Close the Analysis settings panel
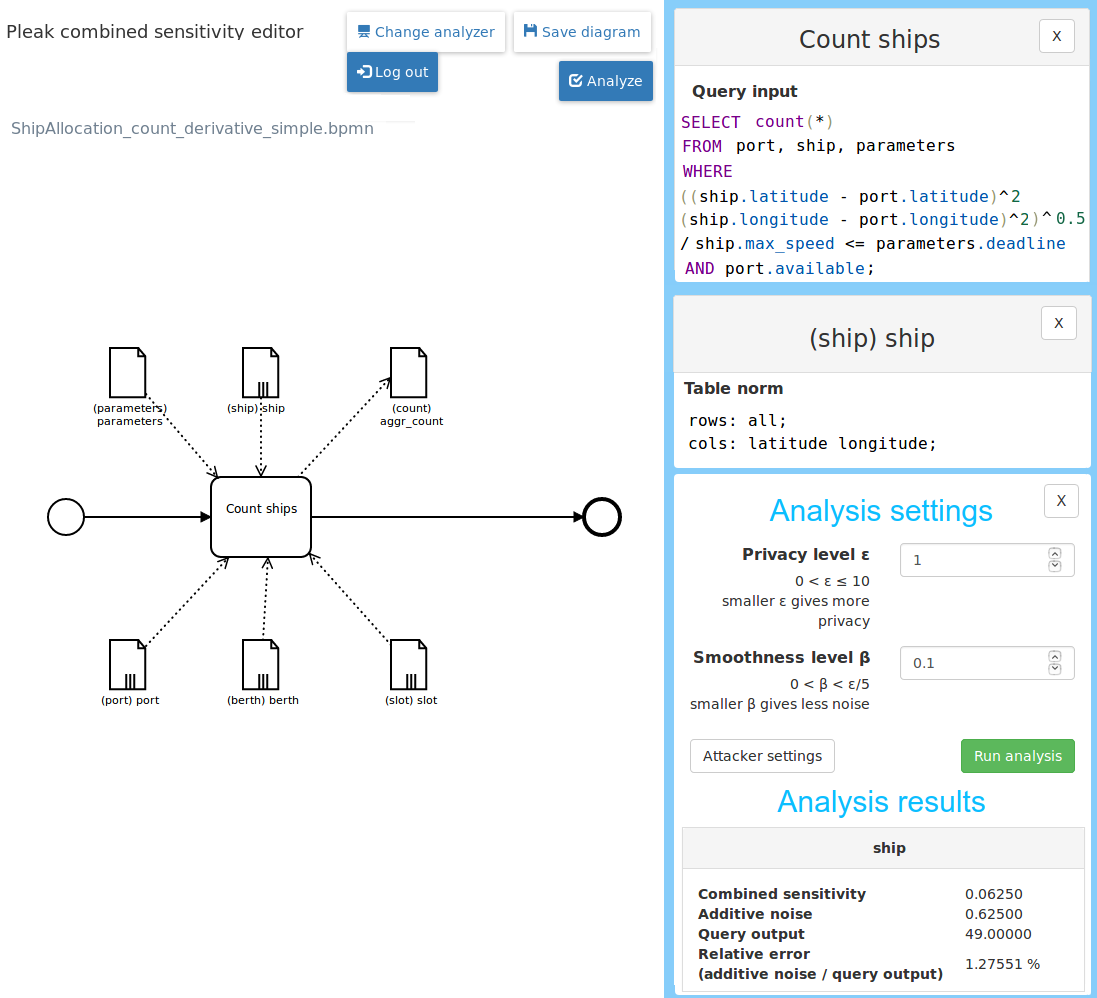This screenshot has height=998, width=1097. click(1061, 501)
